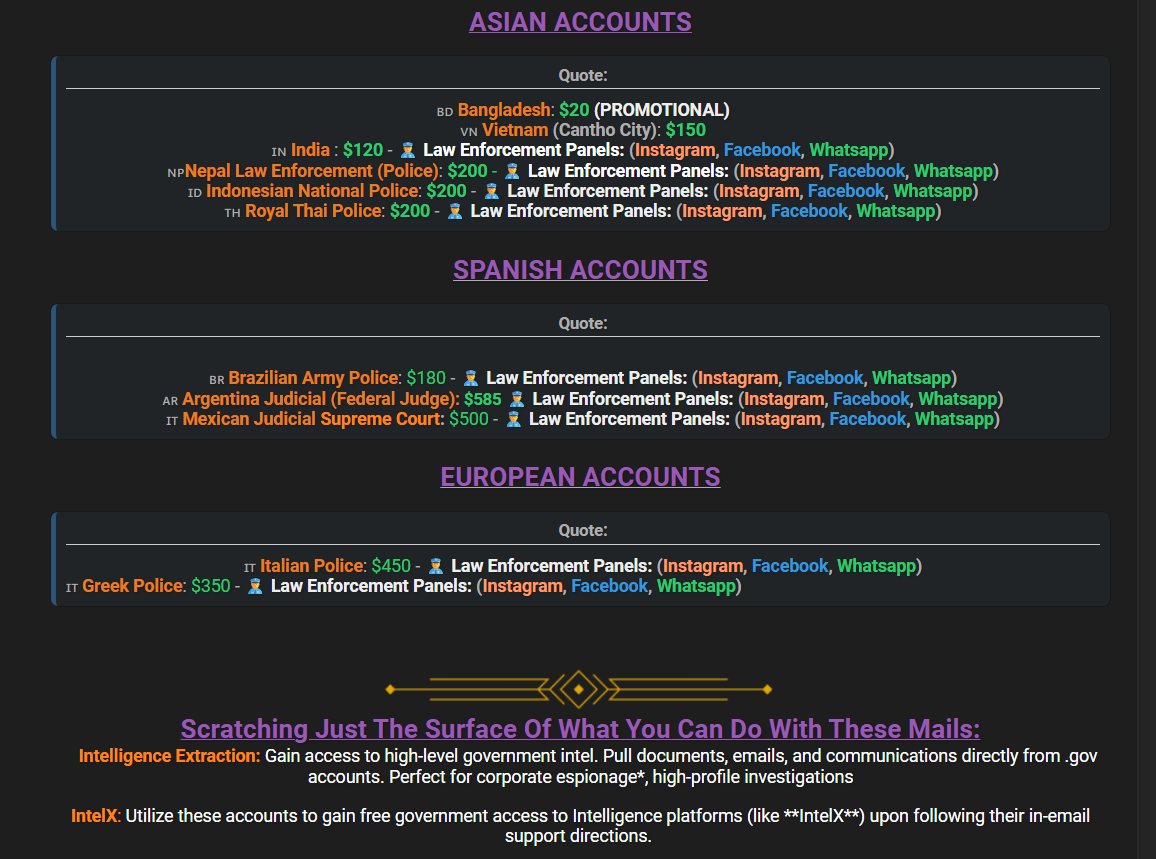Click the VN flag code before Vietnam

pyautogui.click(x=469, y=131)
